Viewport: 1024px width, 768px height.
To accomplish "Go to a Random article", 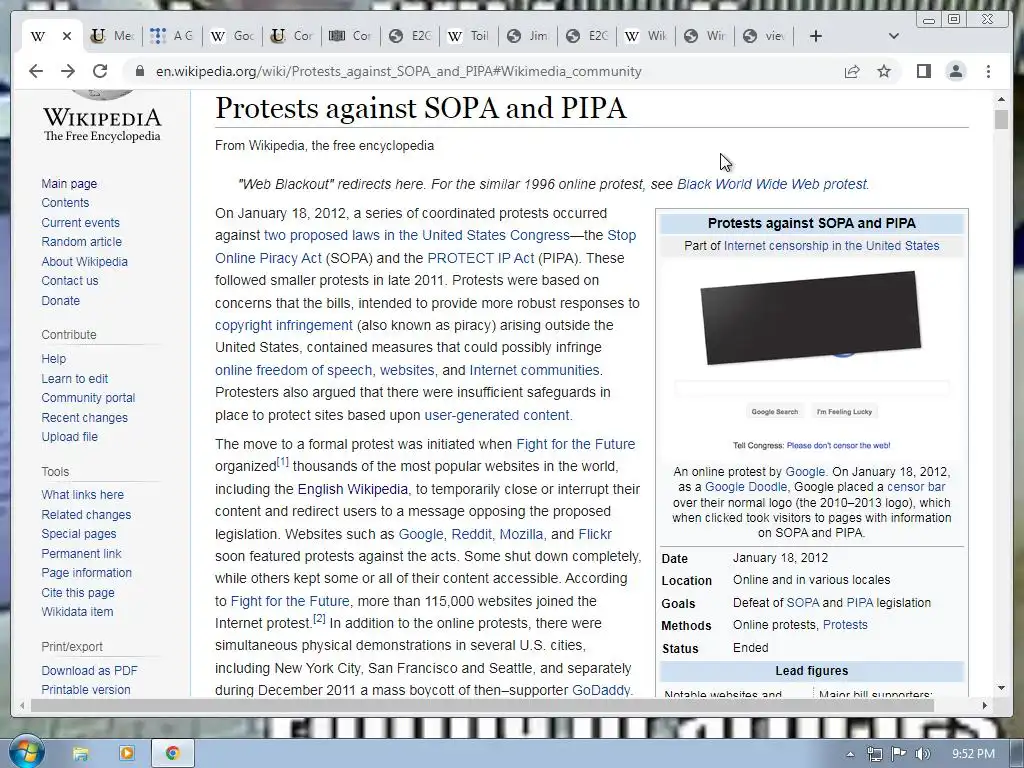I will pos(82,242).
